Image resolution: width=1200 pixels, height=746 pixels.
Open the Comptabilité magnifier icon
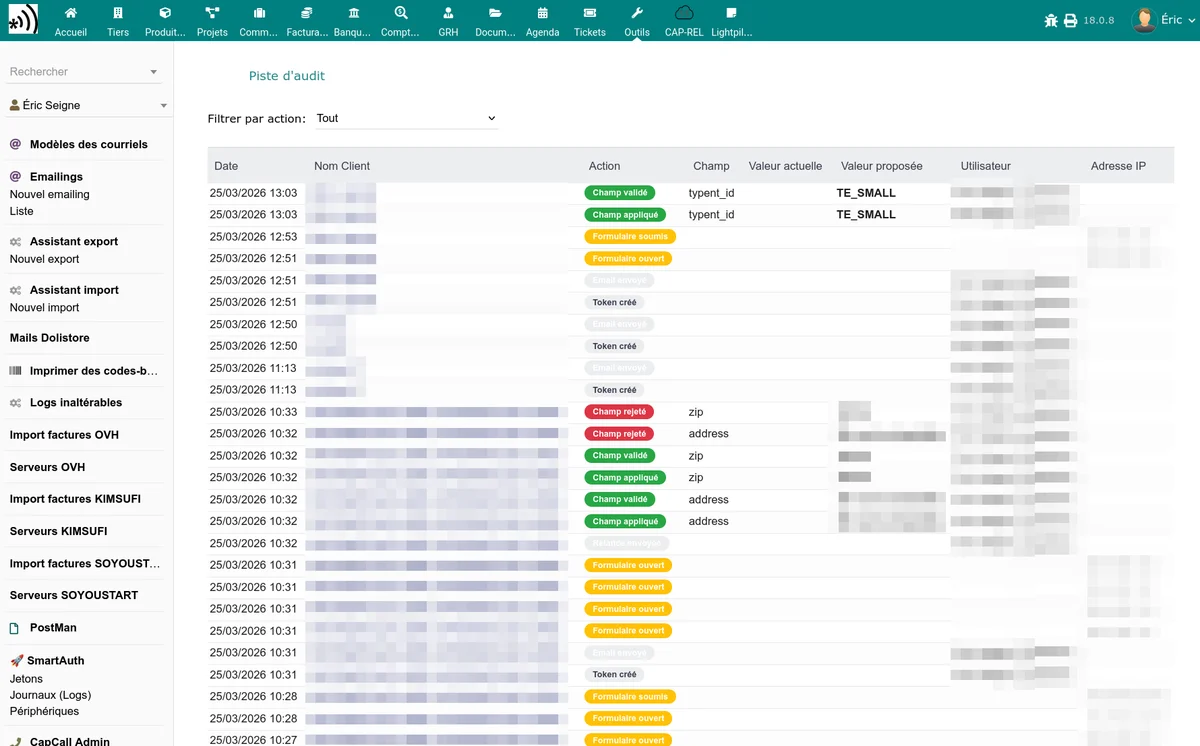click(x=401, y=13)
